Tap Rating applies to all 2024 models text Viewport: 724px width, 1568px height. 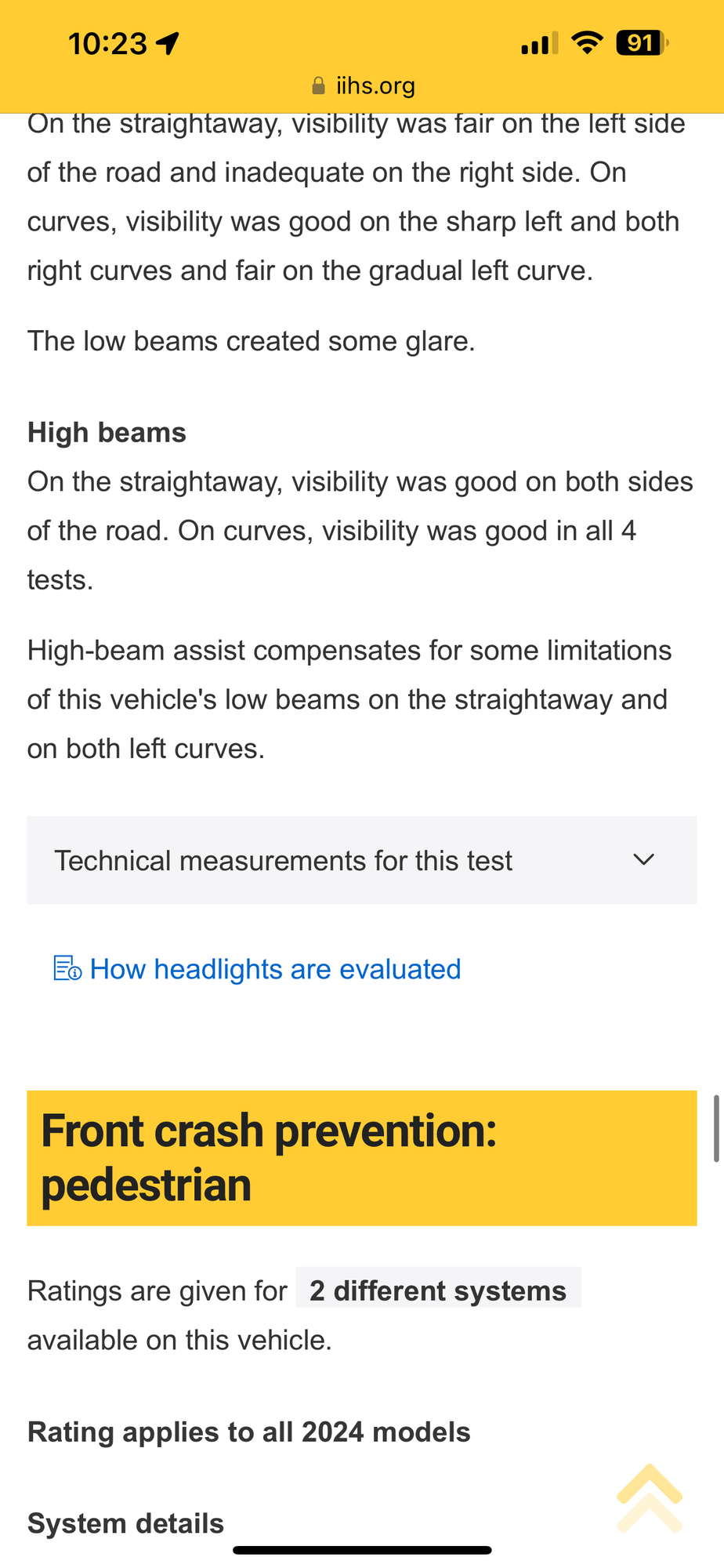(x=249, y=1432)
